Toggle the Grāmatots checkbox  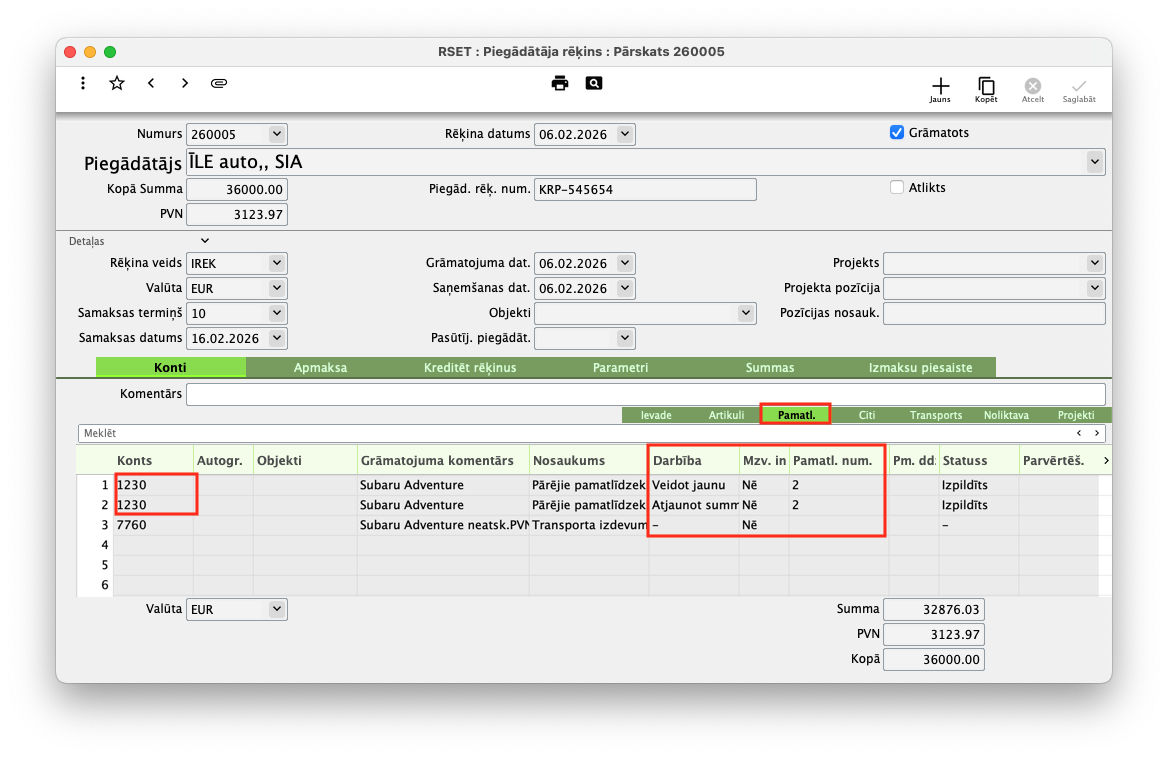pos(897,132)
